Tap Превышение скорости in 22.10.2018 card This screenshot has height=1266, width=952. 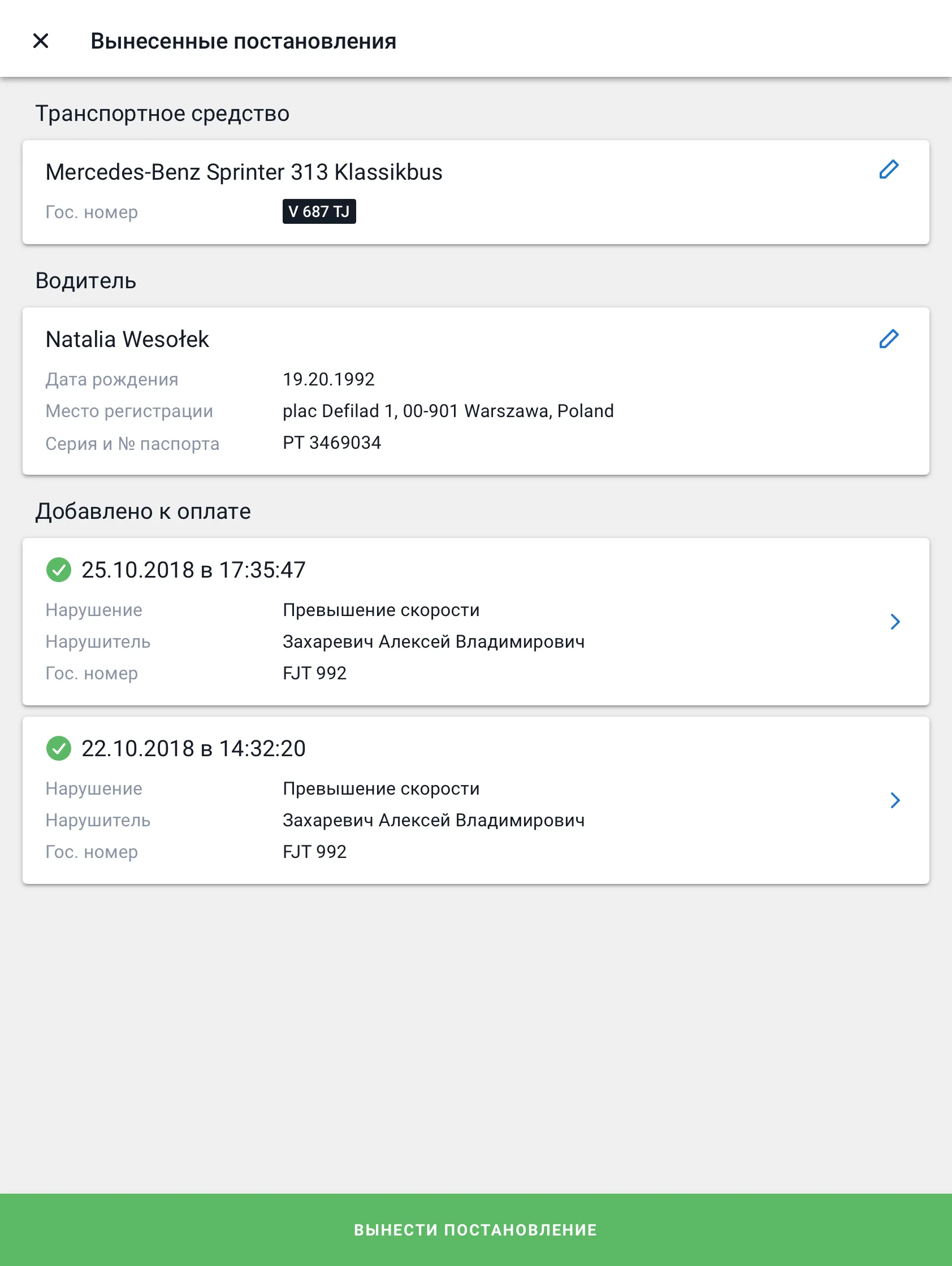pyautogui.click(x=381, y=788)
